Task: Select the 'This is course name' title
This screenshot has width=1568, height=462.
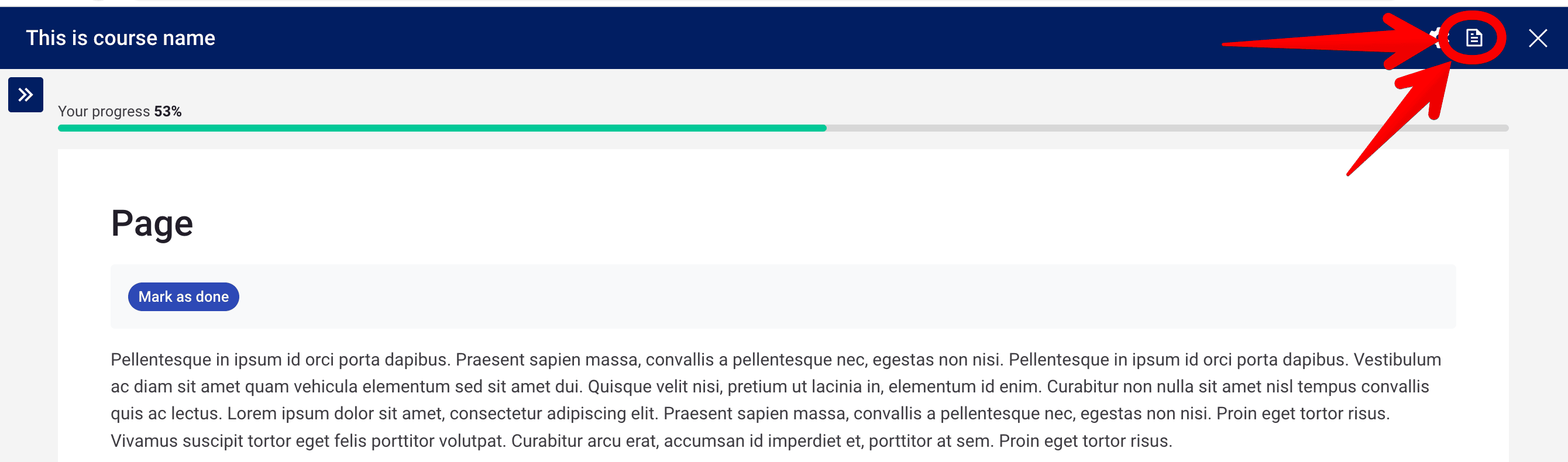Action: point(121,38)
